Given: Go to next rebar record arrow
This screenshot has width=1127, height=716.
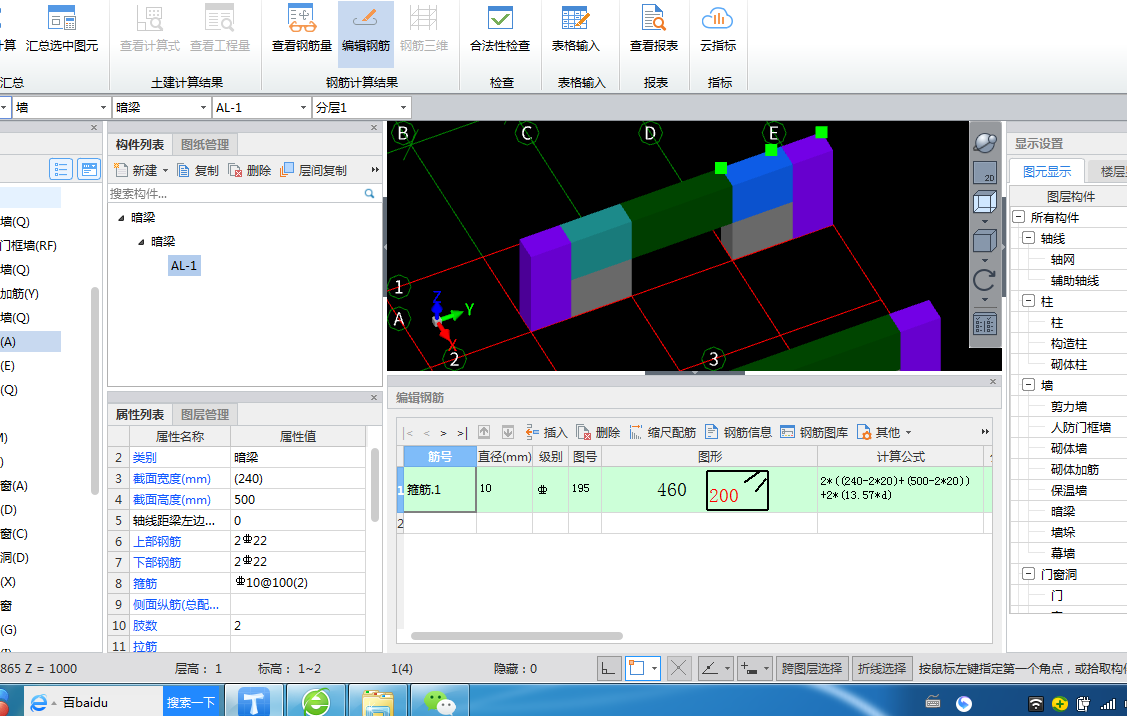Looking at the screenshot, I should coord(443,433).
